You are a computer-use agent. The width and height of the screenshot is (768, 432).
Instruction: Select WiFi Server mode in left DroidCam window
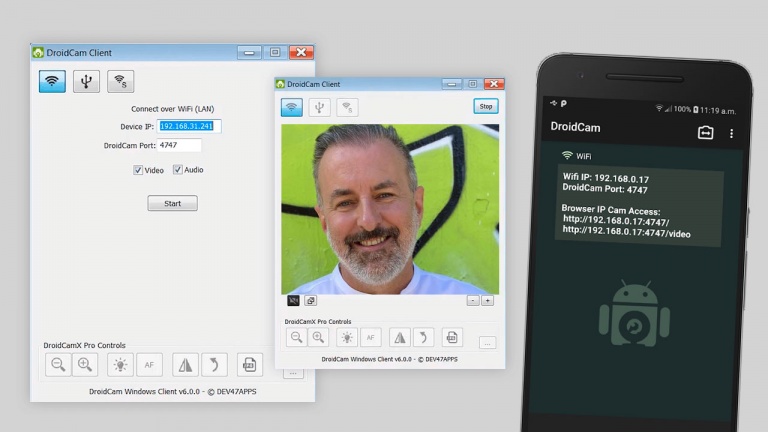point(120,81)
